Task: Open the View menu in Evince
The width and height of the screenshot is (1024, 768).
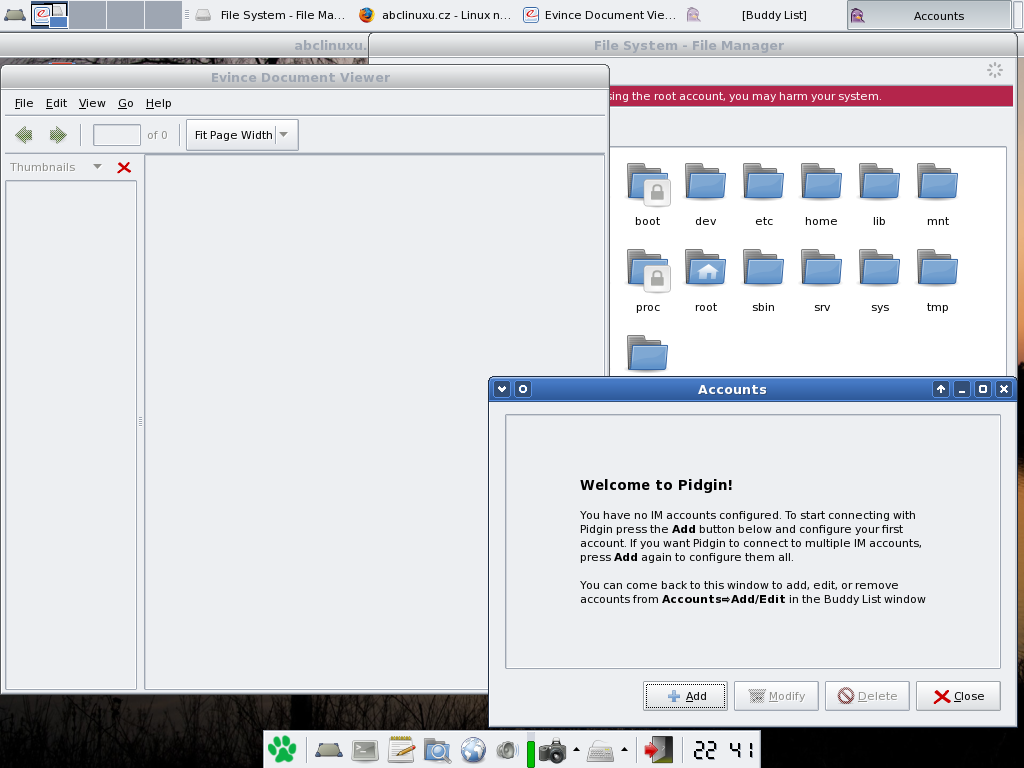Action: 92,103
